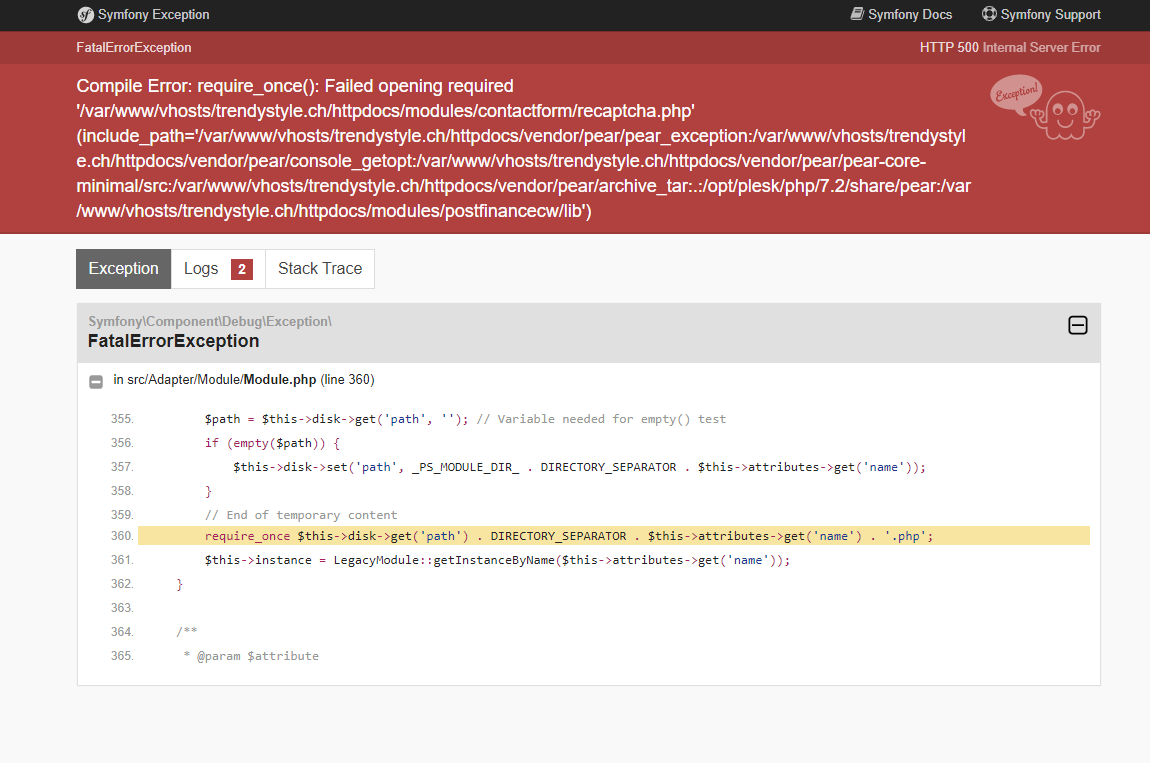Click the Compile Error message text
Screen dimensions: 1150x763
pos(524,148)
